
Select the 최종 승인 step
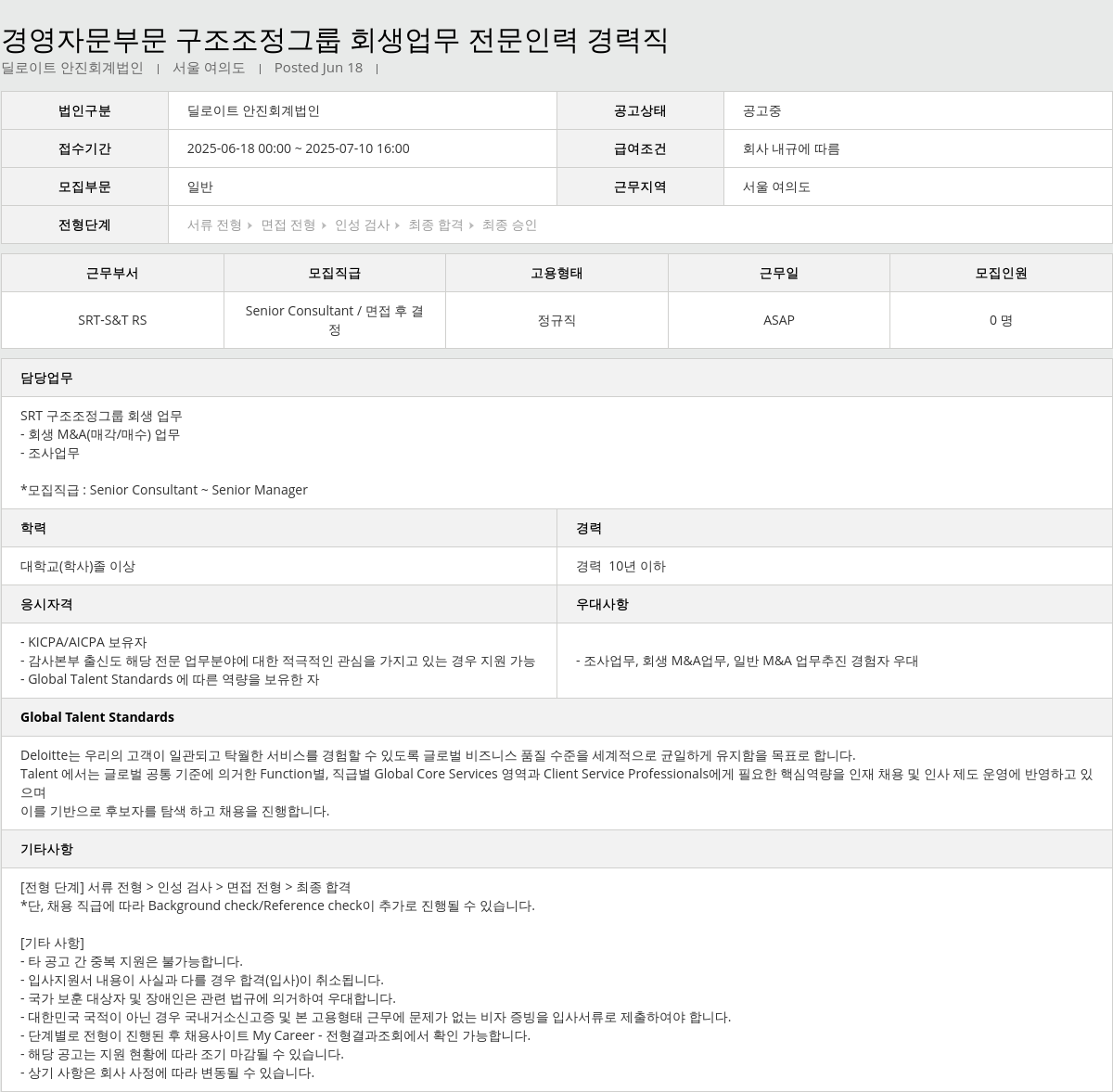[509, 225]
